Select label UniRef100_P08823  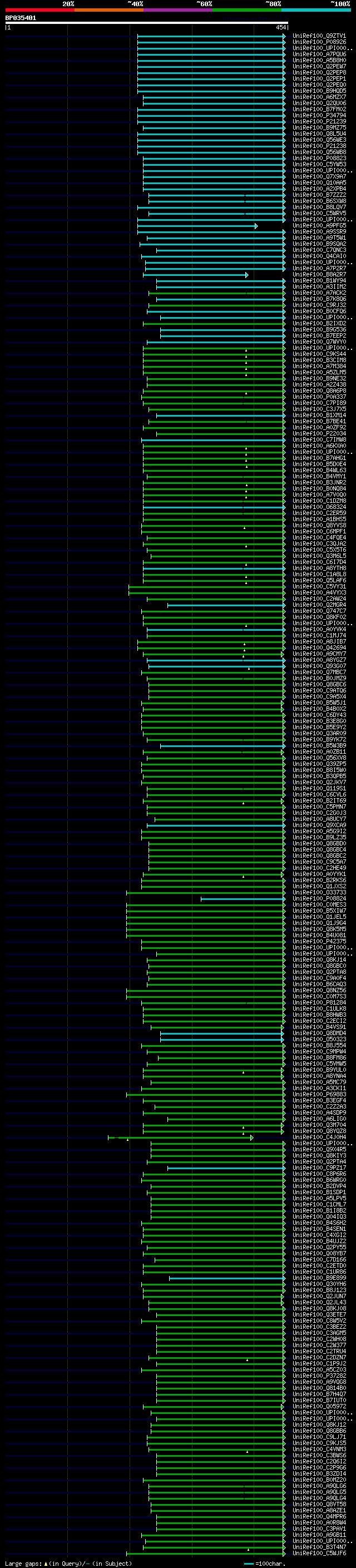pyautogui.click(x=319, y=159)
